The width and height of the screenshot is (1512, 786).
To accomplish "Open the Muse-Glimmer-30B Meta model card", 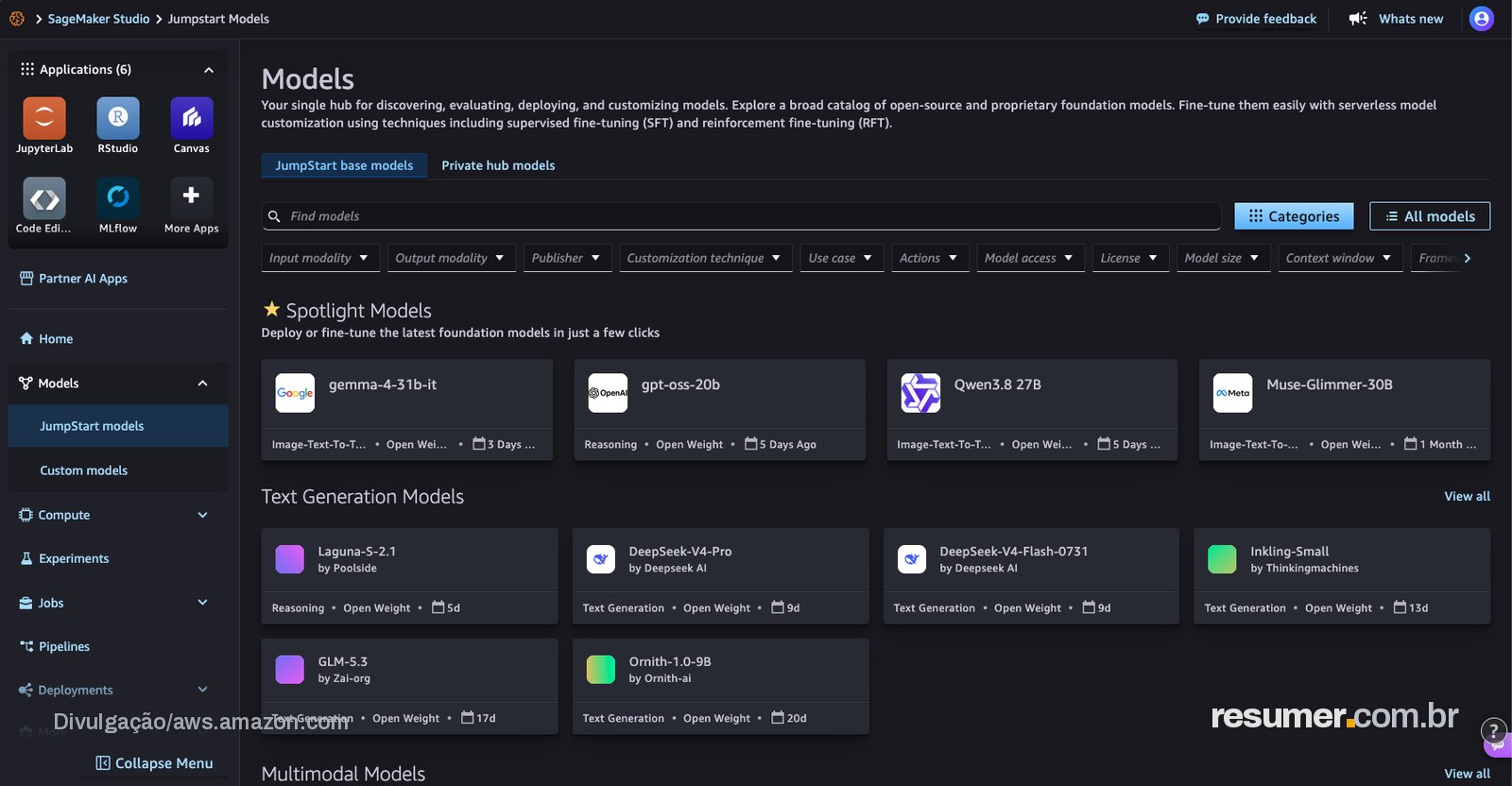I will pyautogui.click(x=1345, y=410).
